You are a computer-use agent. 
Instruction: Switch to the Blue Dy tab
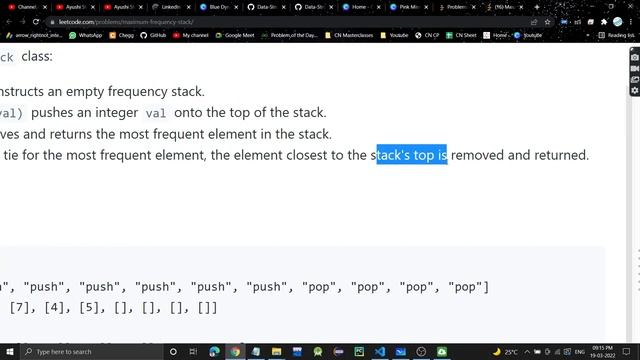pyautogui.click(x=218, y=7)
